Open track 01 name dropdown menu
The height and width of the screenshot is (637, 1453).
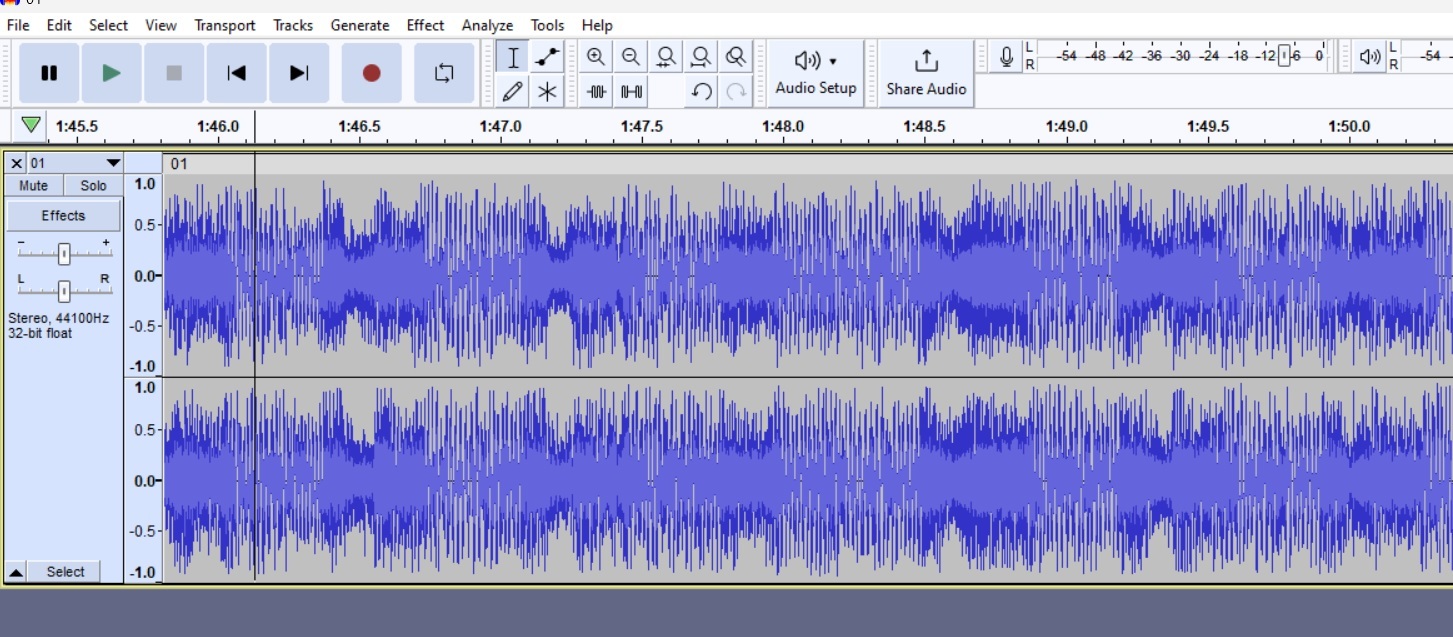(75, 163)
